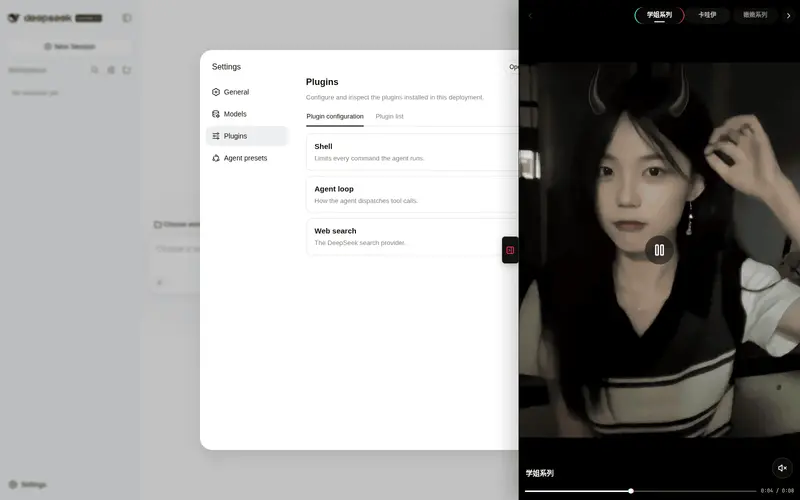Image resolution: width=800 pixels, height=500 pixels.
Task: Go to next tabs with right chevron
Action: click(788, 15)
